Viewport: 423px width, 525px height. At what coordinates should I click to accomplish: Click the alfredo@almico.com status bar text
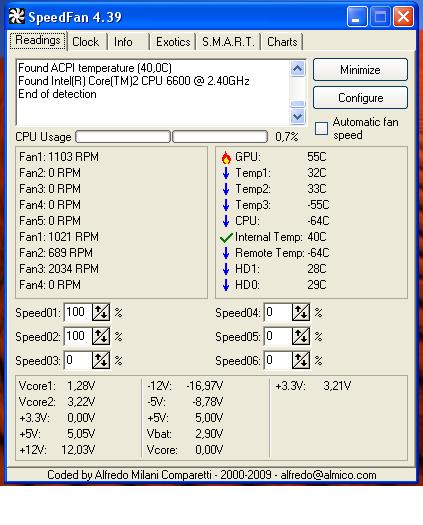329,475
